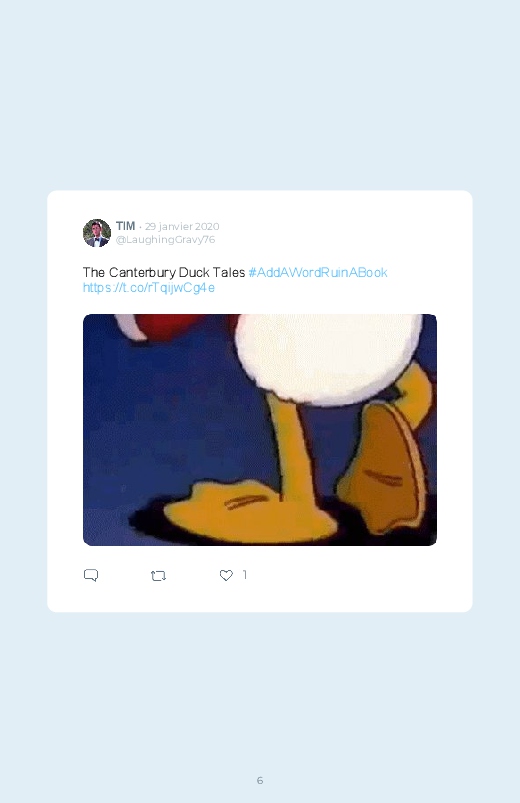Open the duck feet GIF image
This screenshot has height=803, width=520.
tap(260, 430)
